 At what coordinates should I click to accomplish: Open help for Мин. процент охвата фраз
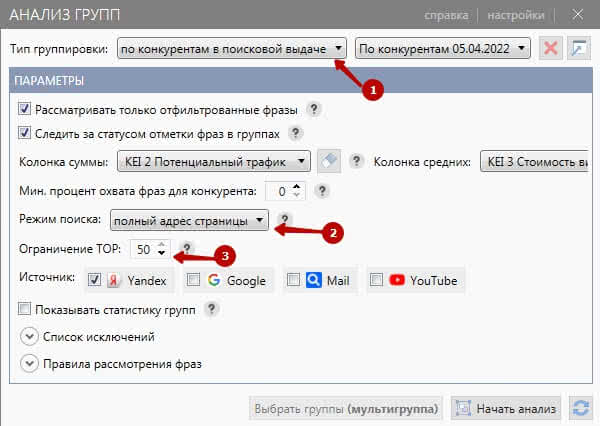[322, 190]
